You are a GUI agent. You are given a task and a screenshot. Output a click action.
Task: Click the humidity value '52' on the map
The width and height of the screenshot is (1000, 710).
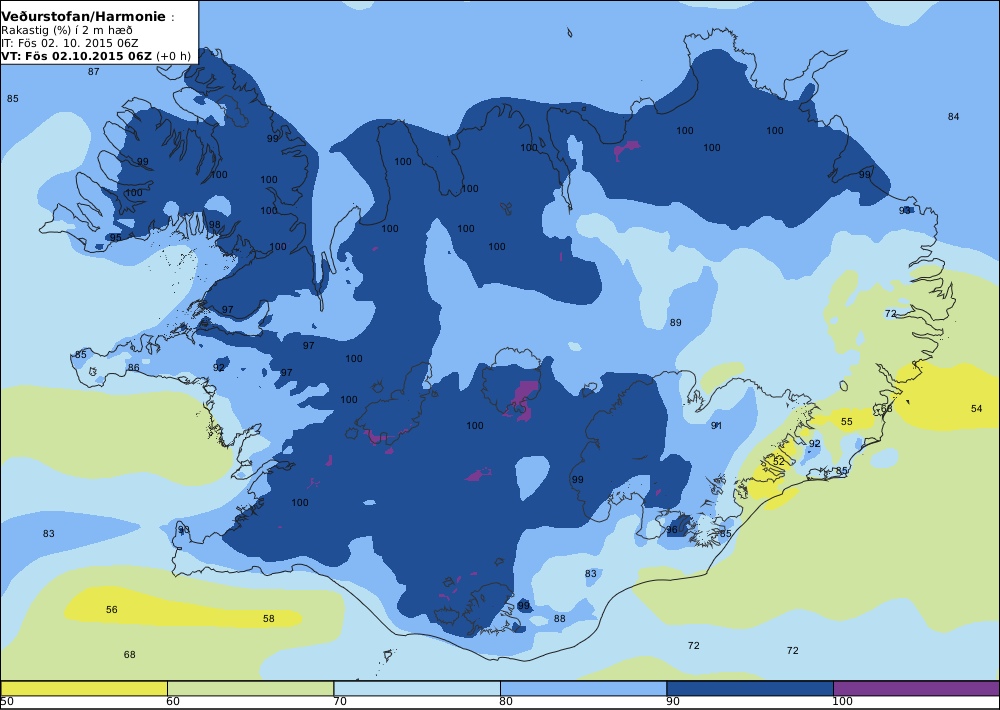point(779,461)
